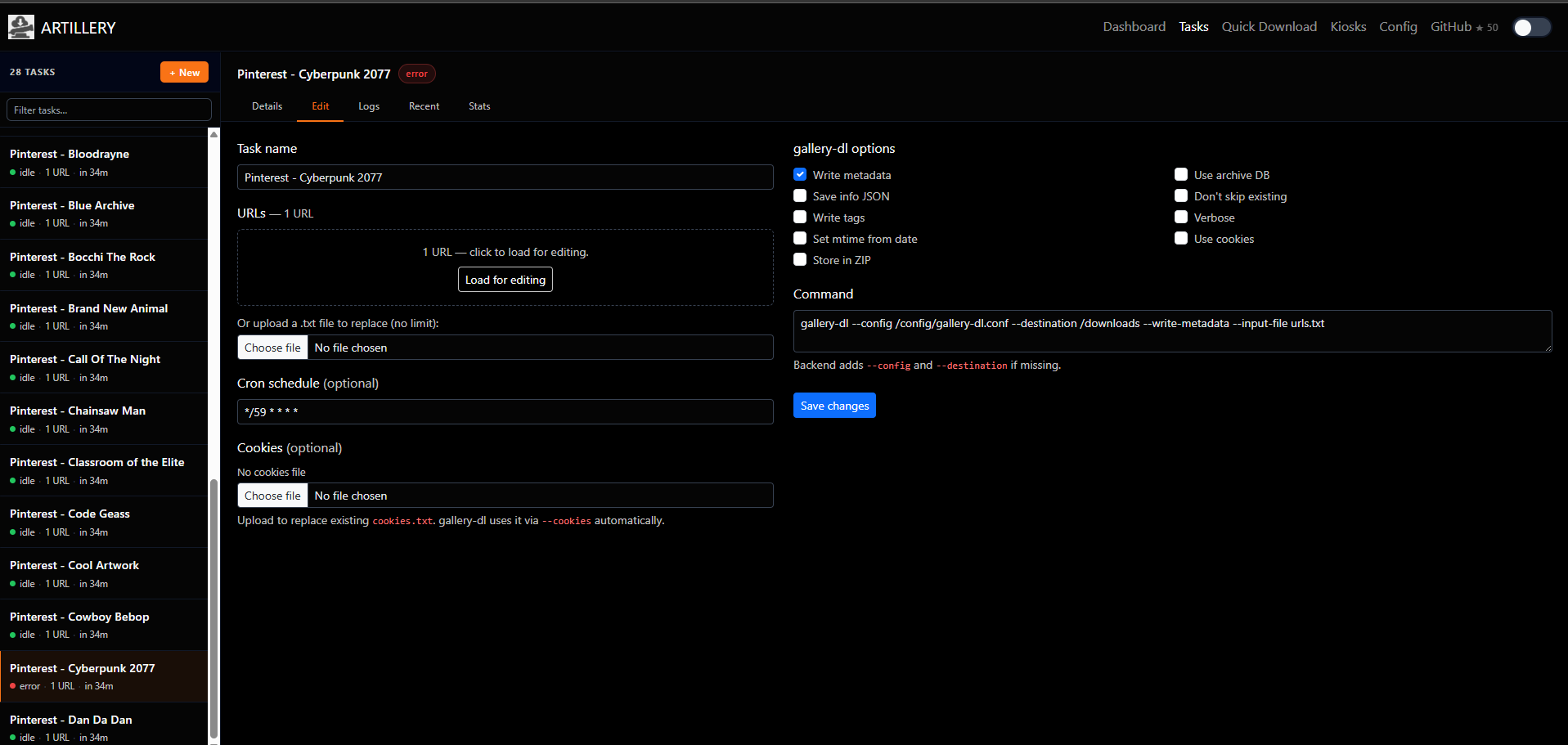Click the URL drop zone text
The width and height of the screenshot is (1568, 745).
(x=505, y=252)
